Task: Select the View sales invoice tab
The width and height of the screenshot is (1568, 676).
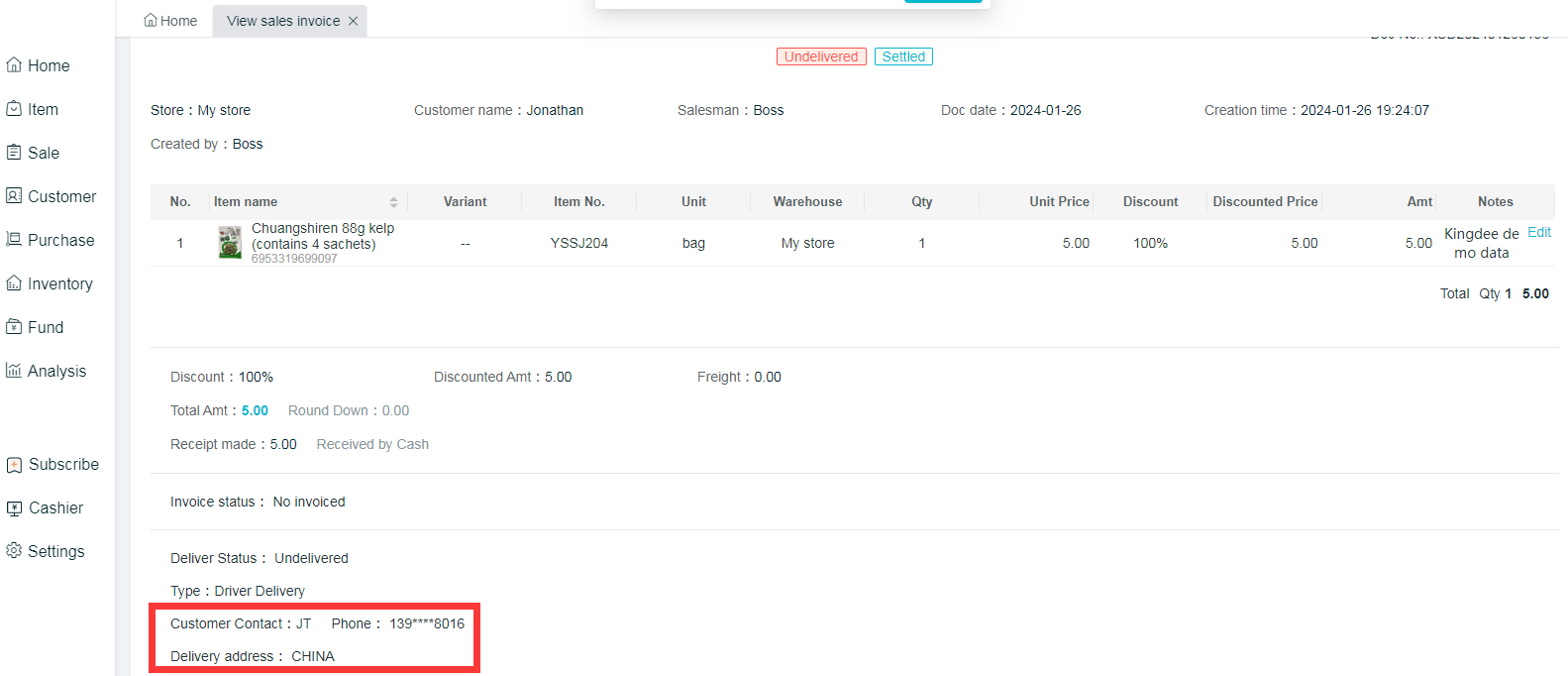Action: [x=282, y=21]
